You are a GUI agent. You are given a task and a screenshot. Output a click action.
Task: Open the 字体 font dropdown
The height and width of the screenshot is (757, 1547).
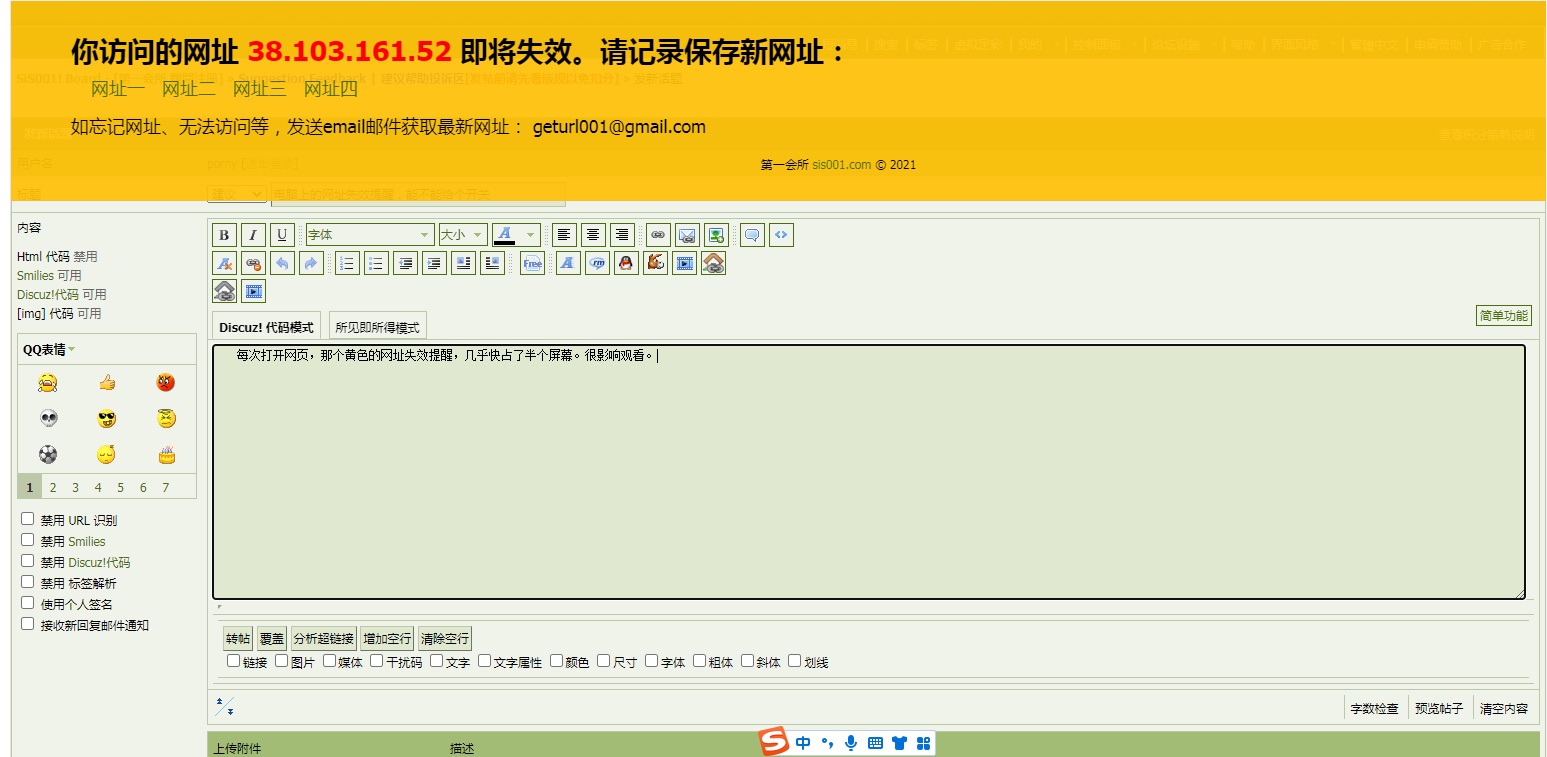click(x=370, y=235)
